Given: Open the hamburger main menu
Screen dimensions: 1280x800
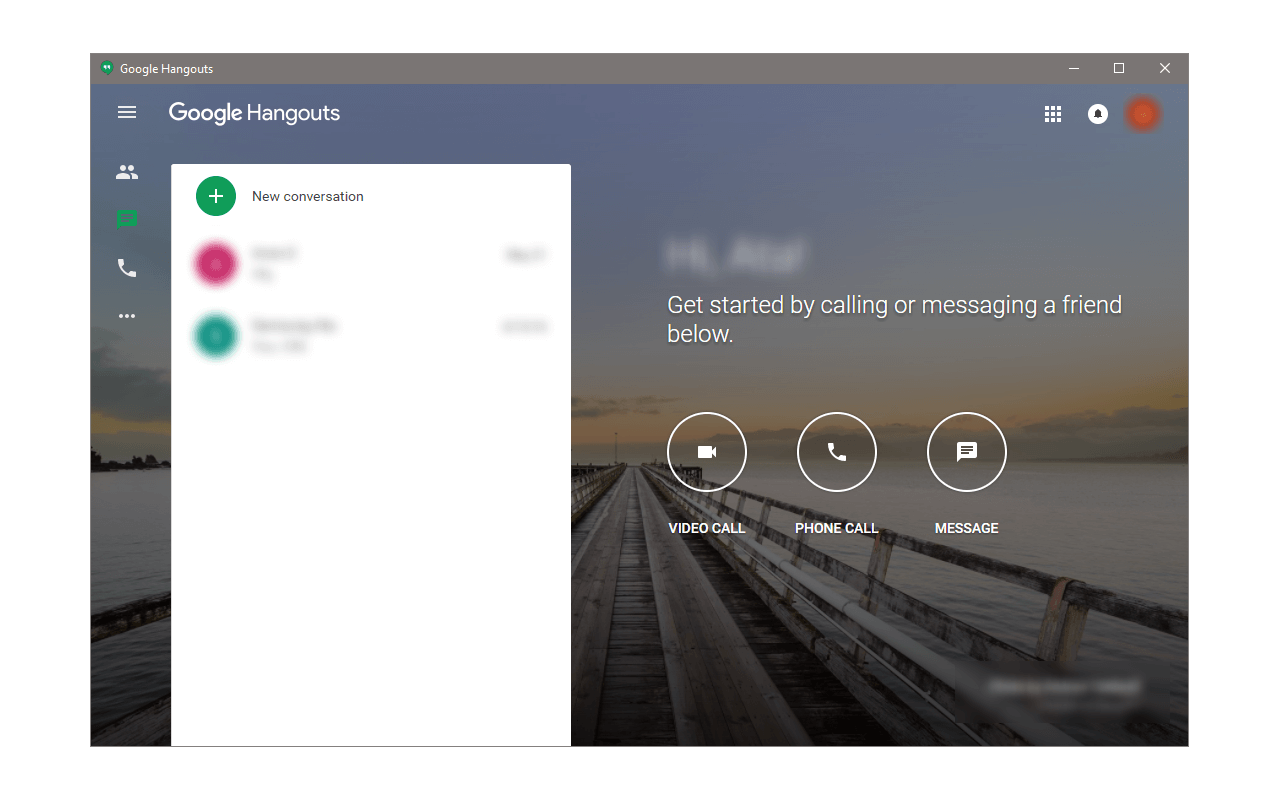Looking at the screenshot, I should click(x=127, y=113).
